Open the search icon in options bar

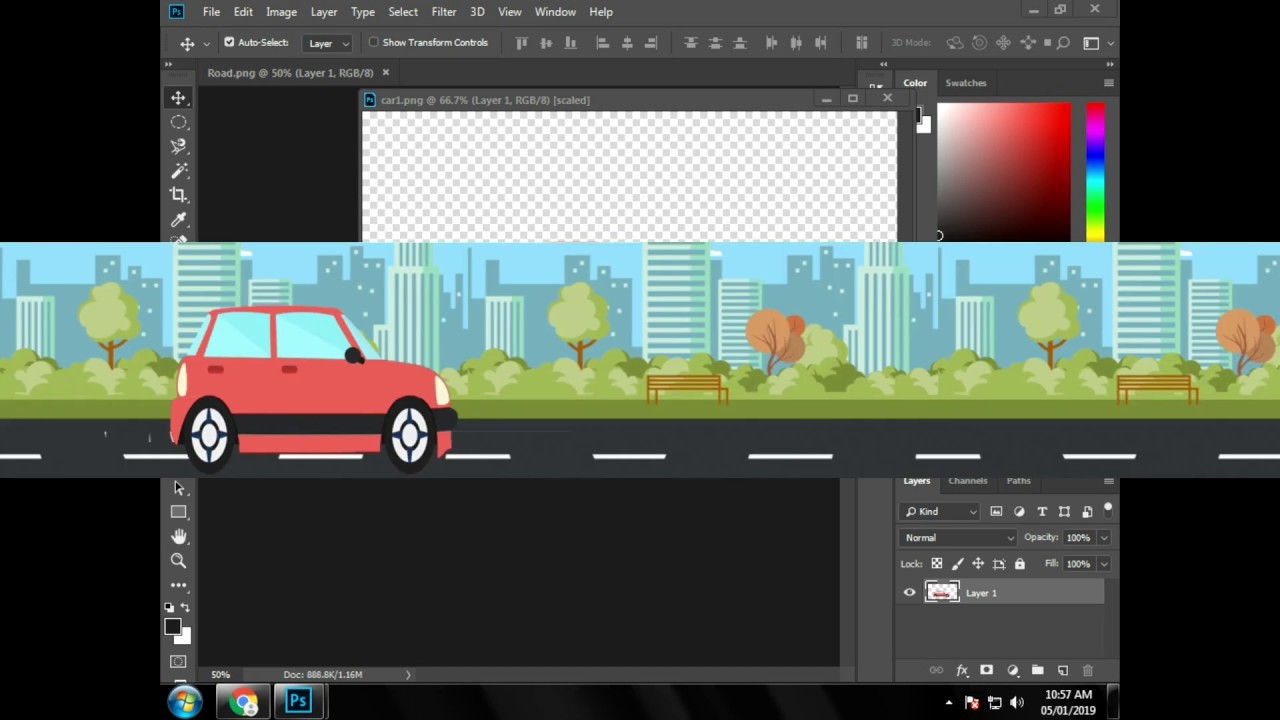(x=1063, y=43)
